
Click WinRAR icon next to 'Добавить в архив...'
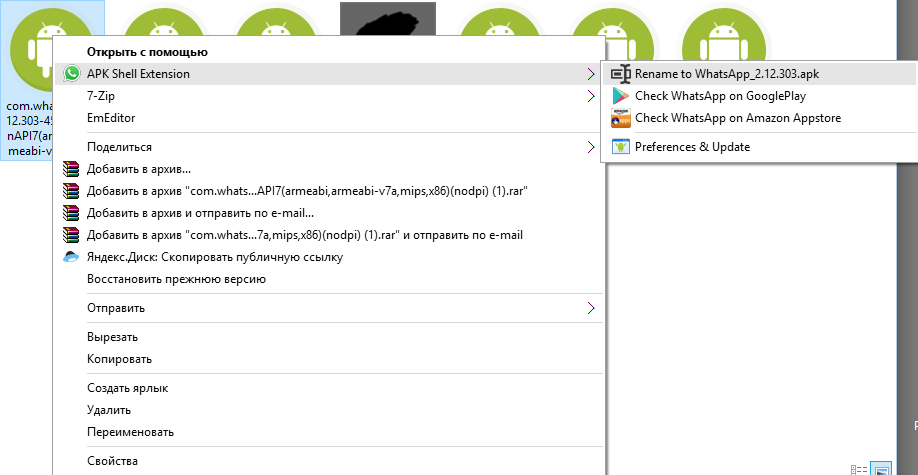click(x=71, y=169)
